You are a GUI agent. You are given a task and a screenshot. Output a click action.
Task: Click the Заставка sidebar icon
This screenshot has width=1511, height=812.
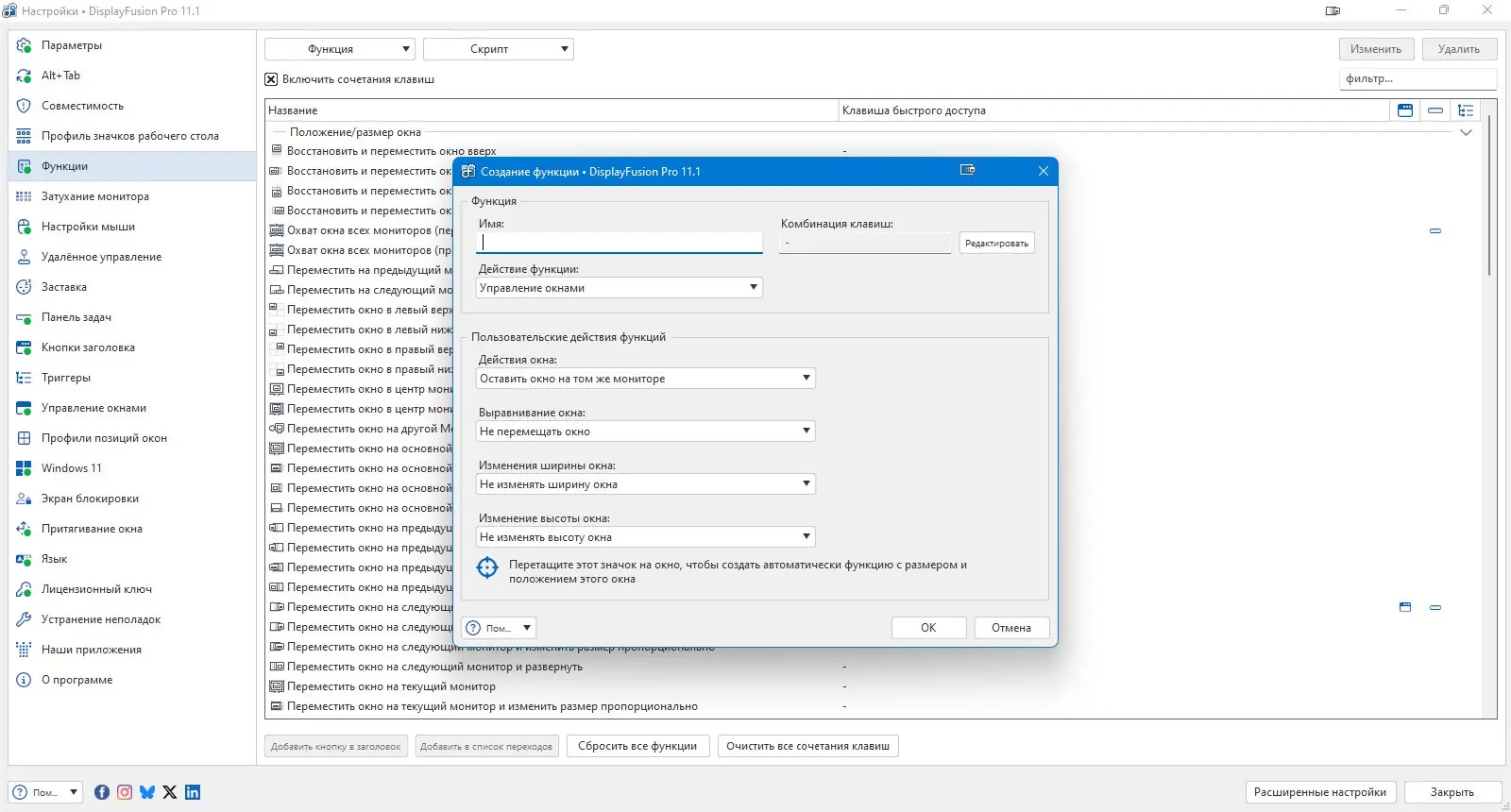click(24, 287)
